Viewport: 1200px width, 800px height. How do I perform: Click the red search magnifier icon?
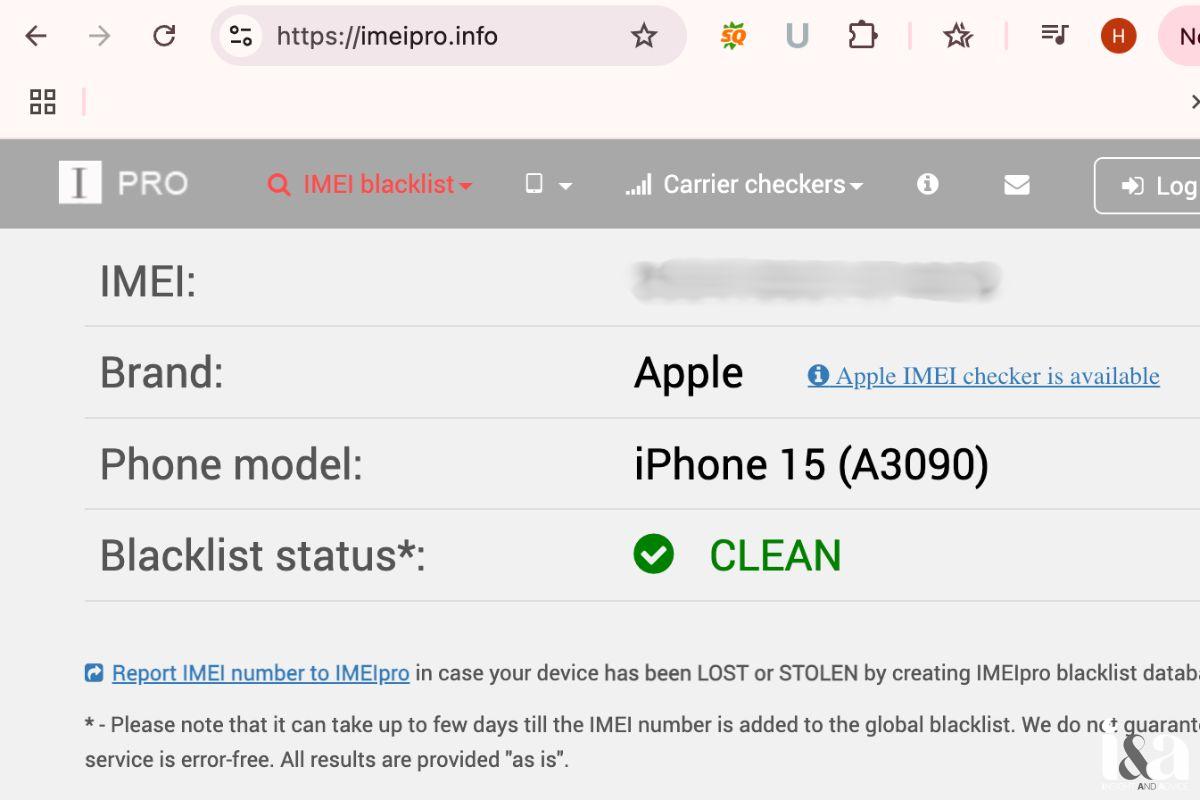[x=279, y=185]
